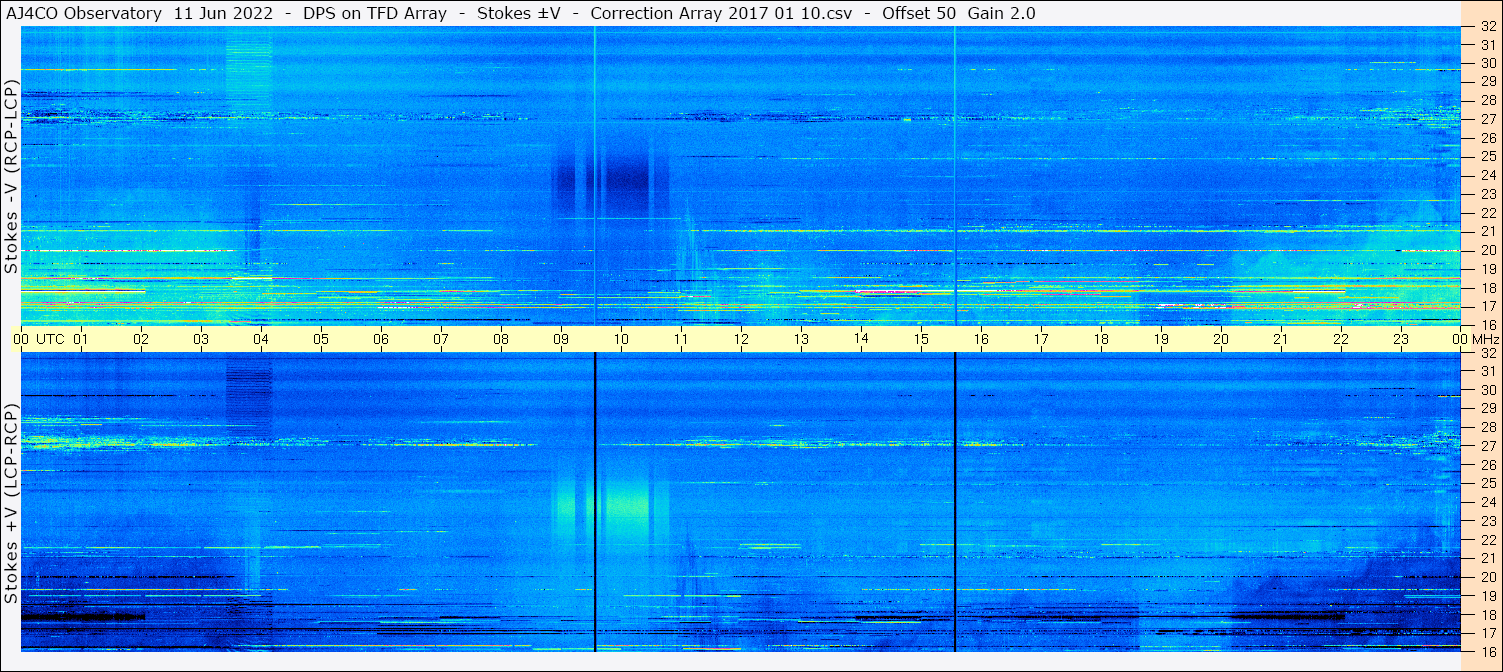Click the '06' hour tick on time axis
The image size is (1503, 672).
coord(381,339)
